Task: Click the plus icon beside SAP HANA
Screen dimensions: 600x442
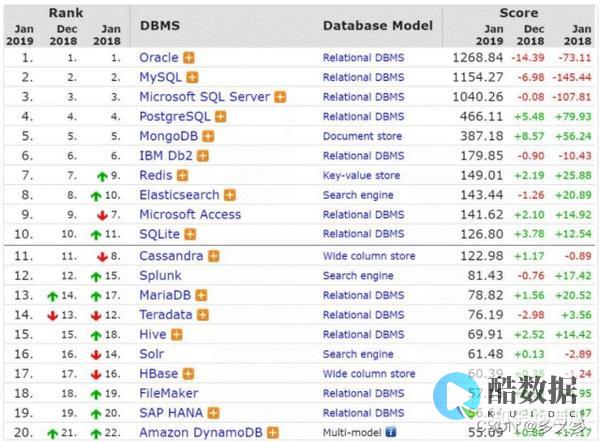Action: point(214,413)
